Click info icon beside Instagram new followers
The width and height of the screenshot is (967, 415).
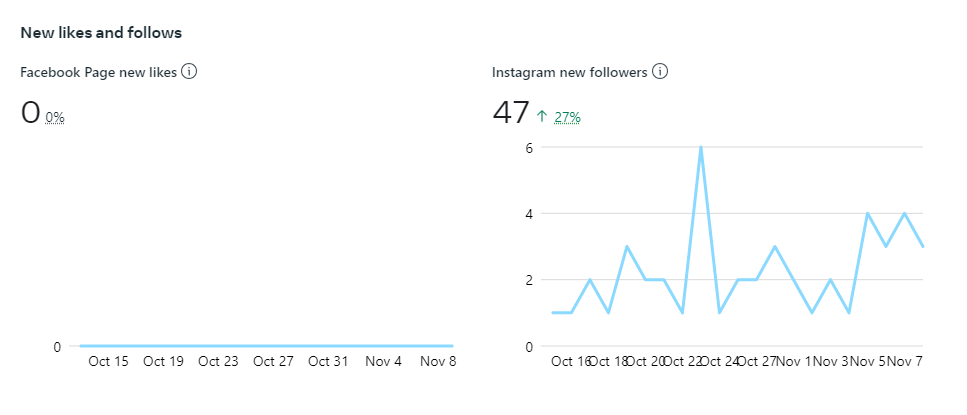coord(660,72)
